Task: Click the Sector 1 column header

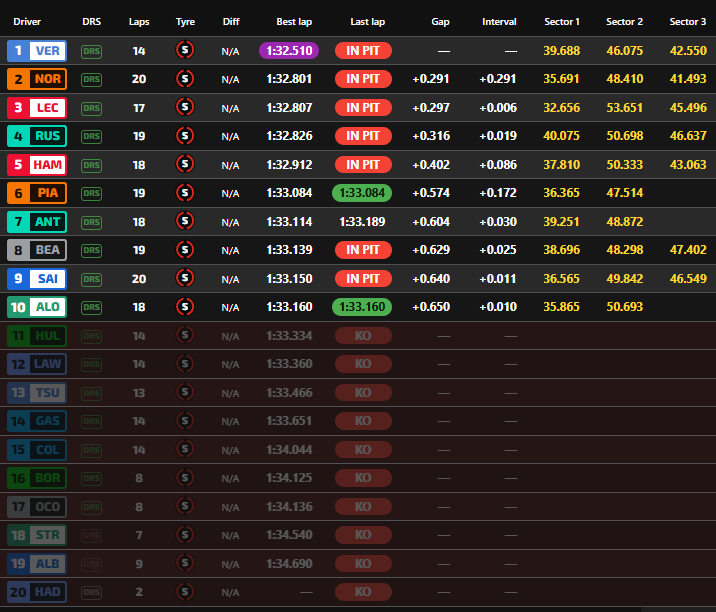Action: tap(561, 21)
